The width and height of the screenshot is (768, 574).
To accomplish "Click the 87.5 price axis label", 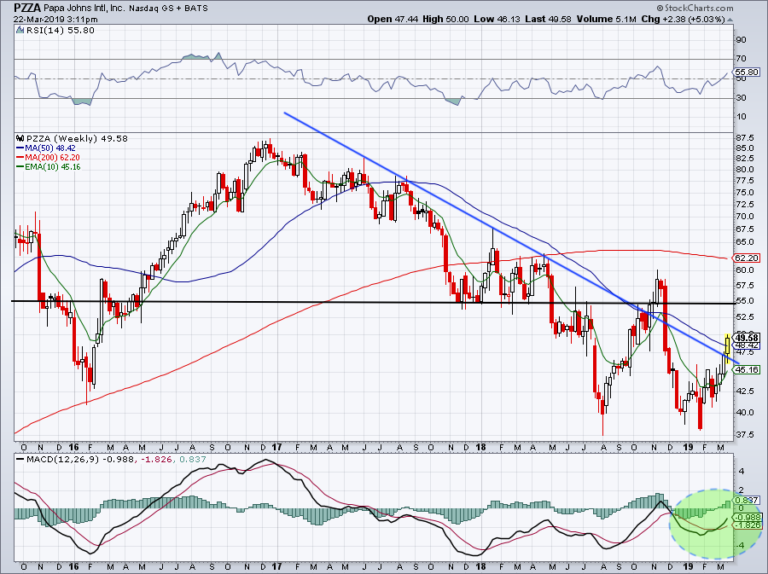I will click(x=745, y=138).
